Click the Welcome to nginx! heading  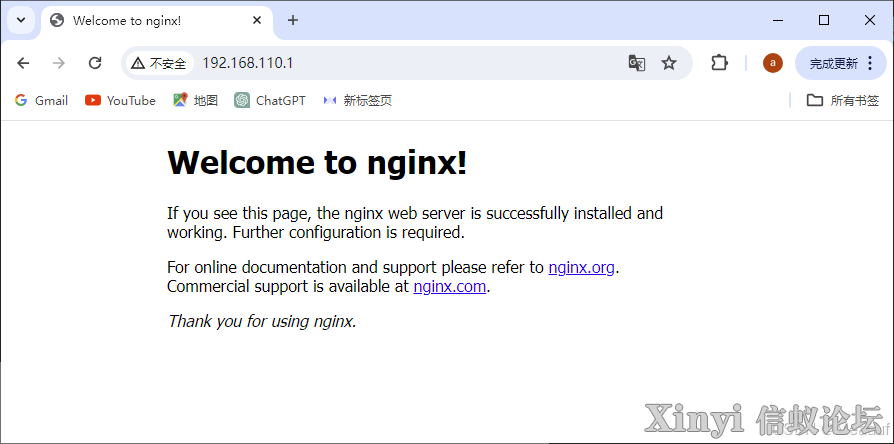click(317, 162)
